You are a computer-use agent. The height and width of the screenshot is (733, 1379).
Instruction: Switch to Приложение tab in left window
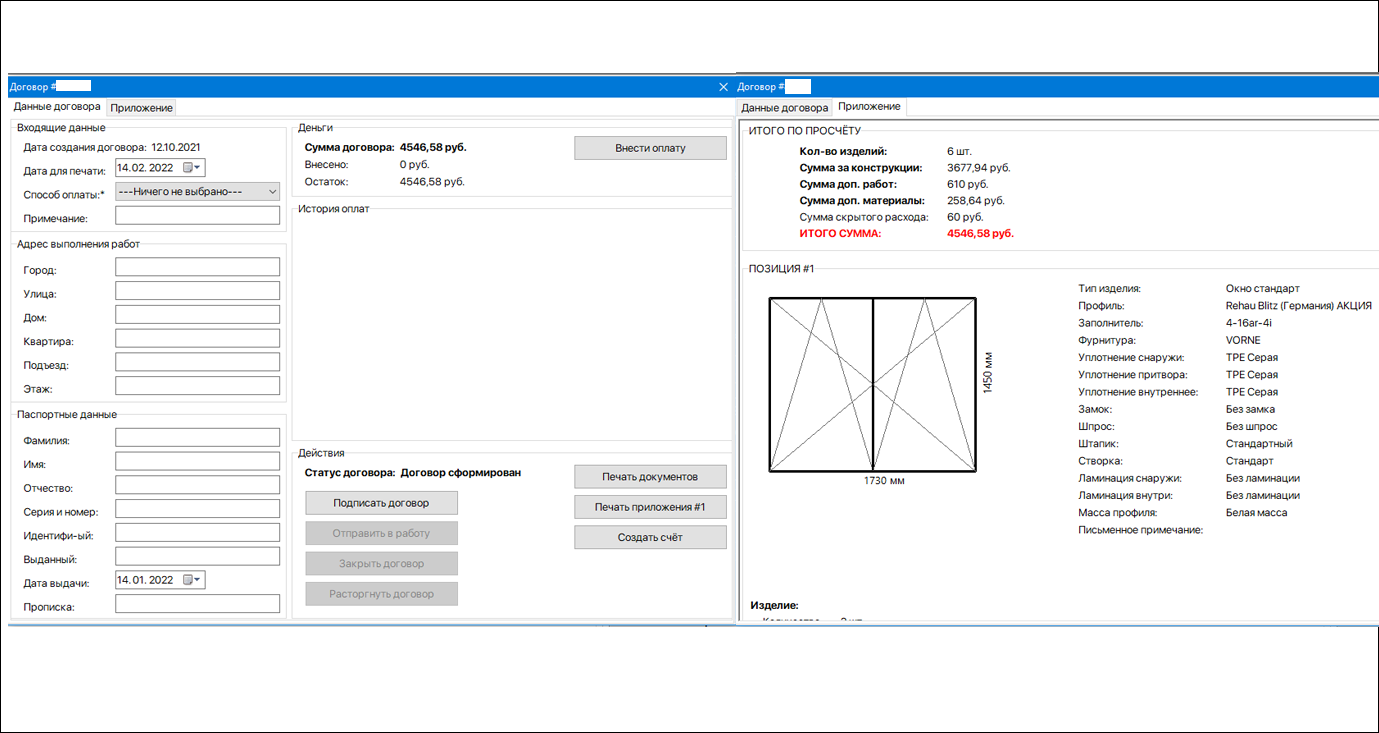[141, 107]
